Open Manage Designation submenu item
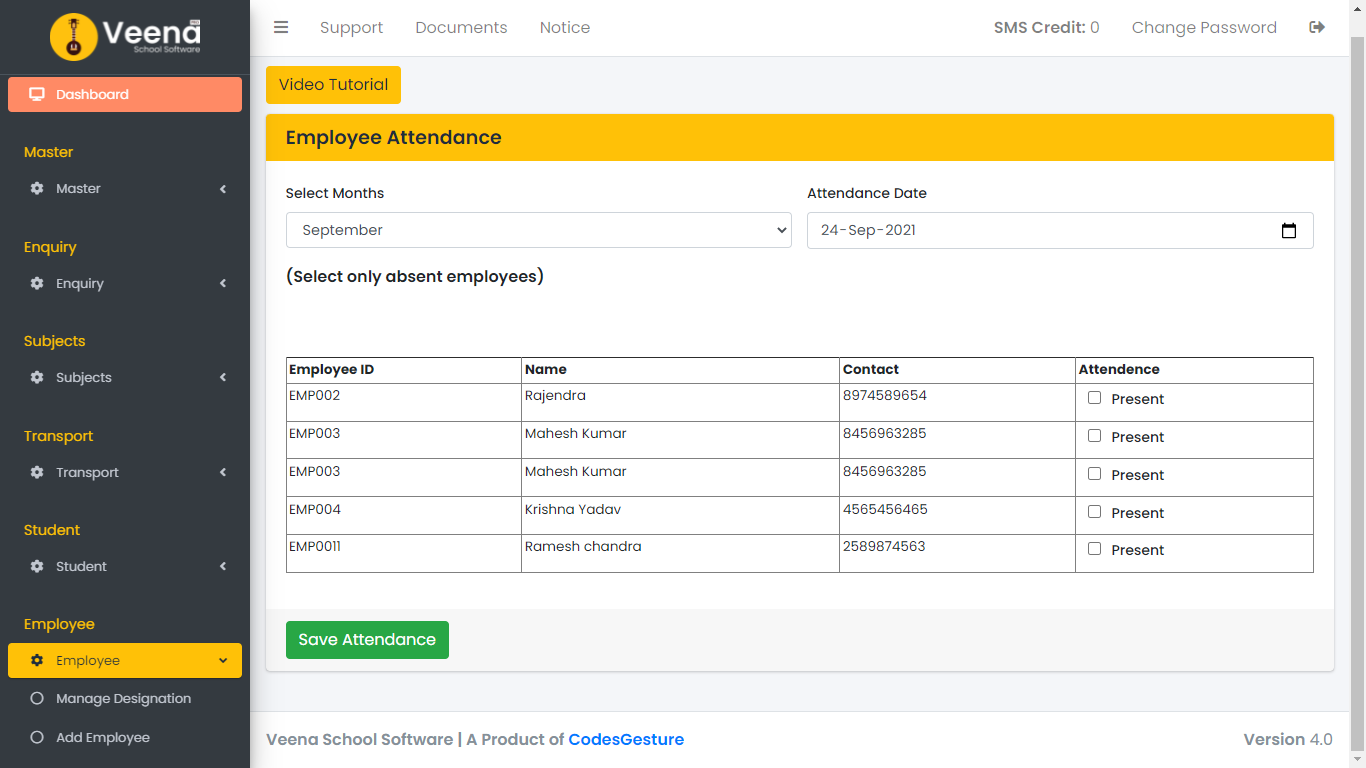Image resolution: width=1366 pixels, height=768 pixels. tap(125, 698)
